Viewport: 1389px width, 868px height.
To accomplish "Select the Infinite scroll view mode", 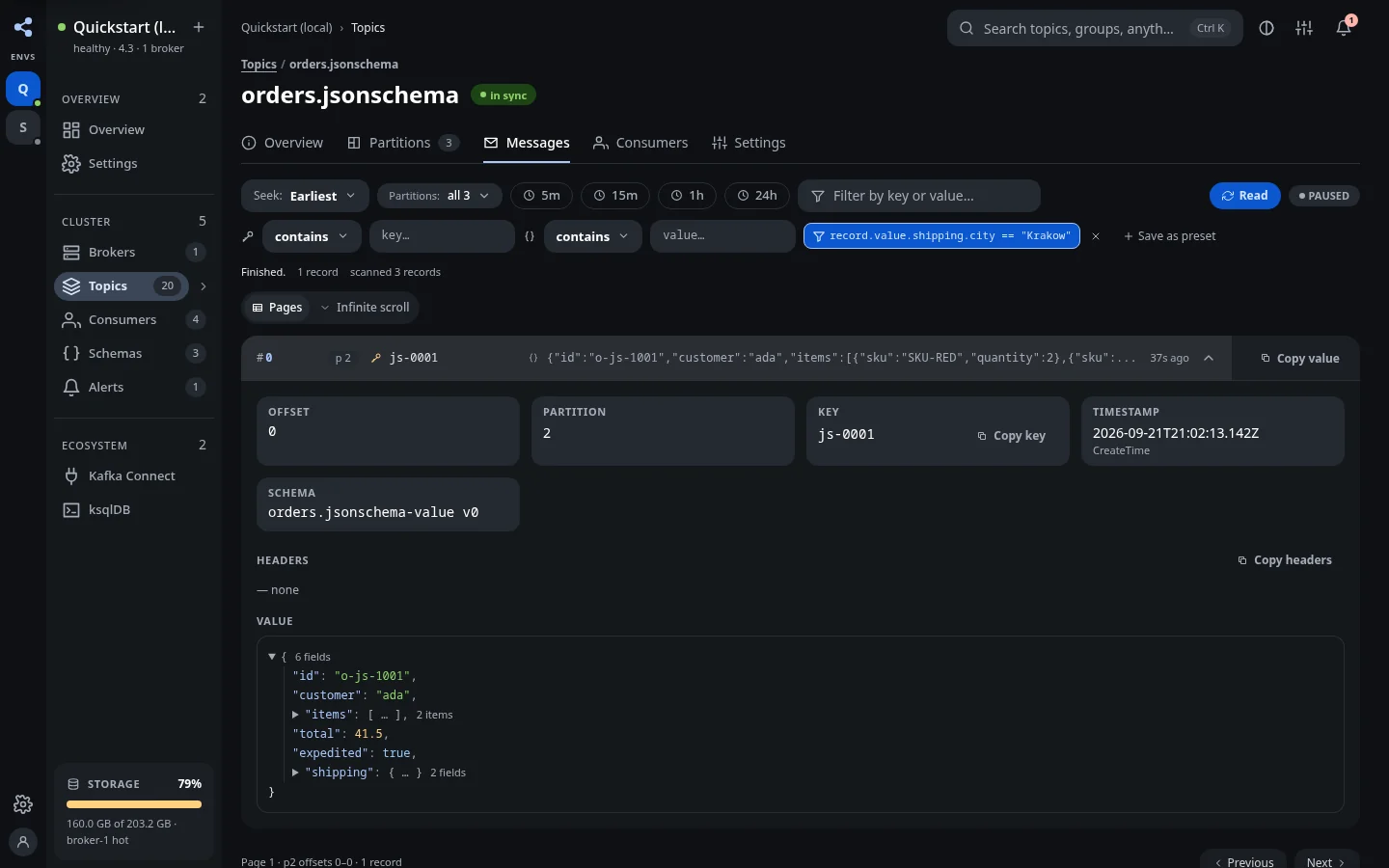I will coord(365,308).
